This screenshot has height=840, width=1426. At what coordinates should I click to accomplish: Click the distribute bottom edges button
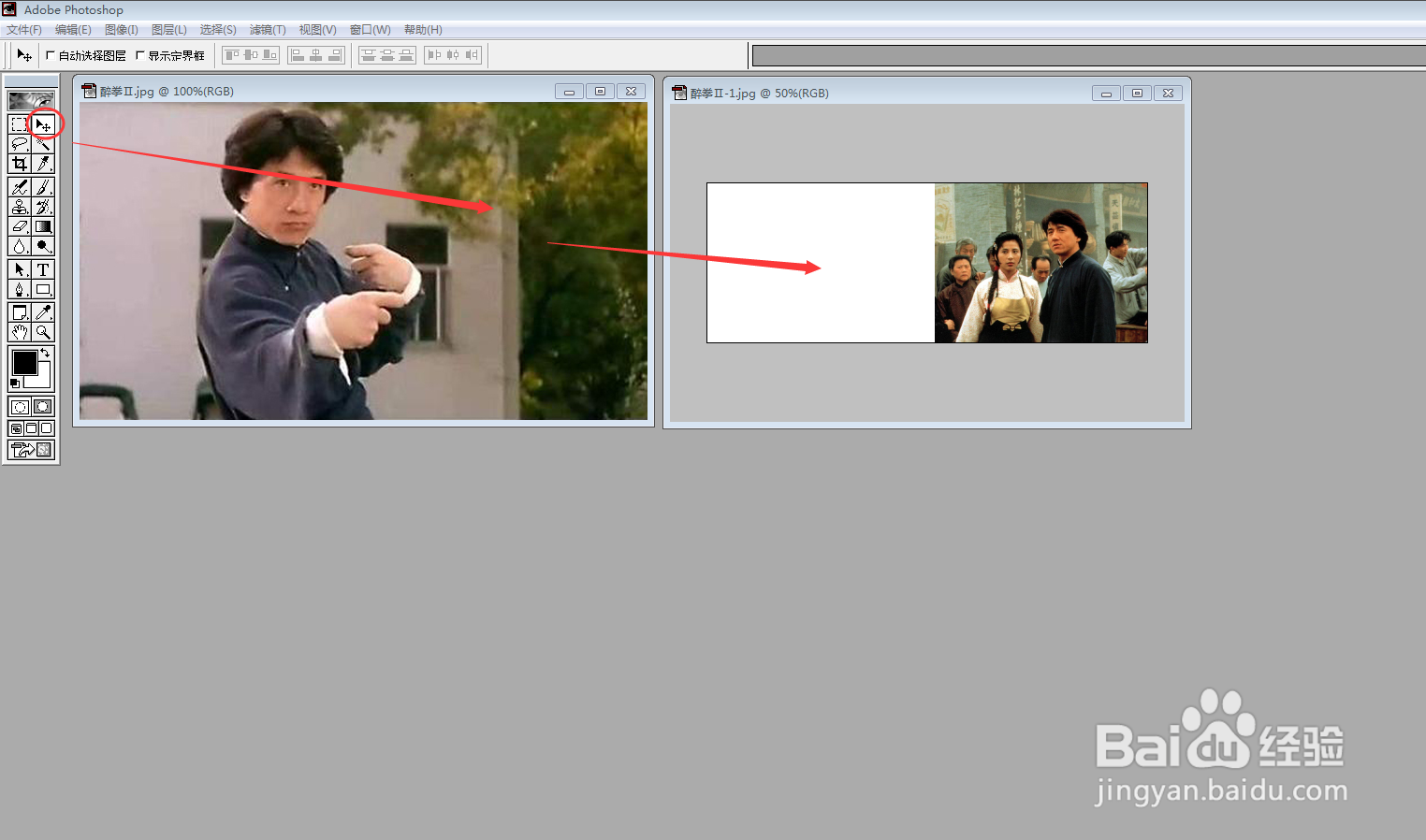click(406, 55)
